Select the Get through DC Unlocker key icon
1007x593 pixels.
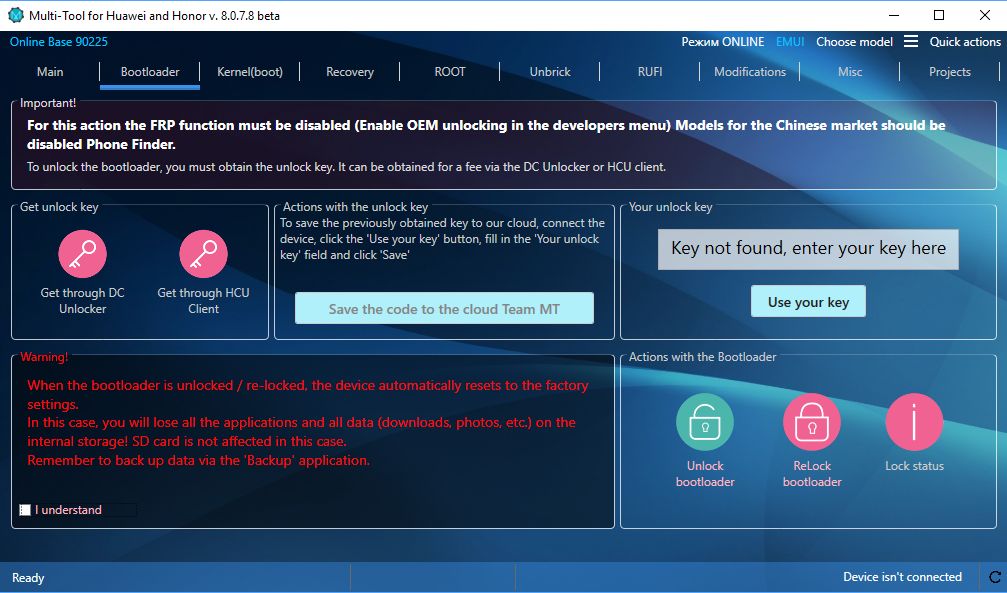82,253
